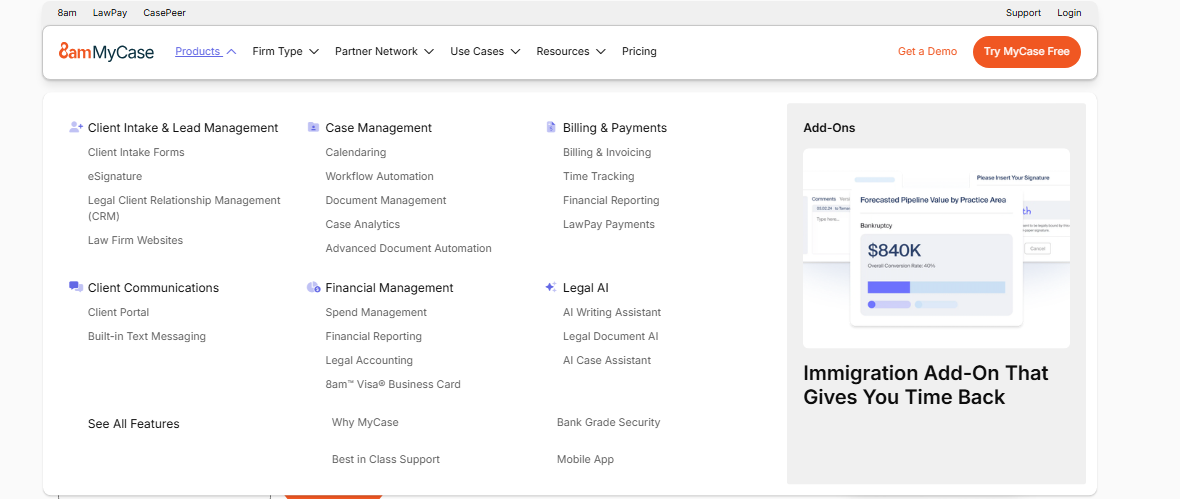This screenshot has width=1180, height=499.
Task: Open the Best in Class Support link
Action: click(386, 459)
